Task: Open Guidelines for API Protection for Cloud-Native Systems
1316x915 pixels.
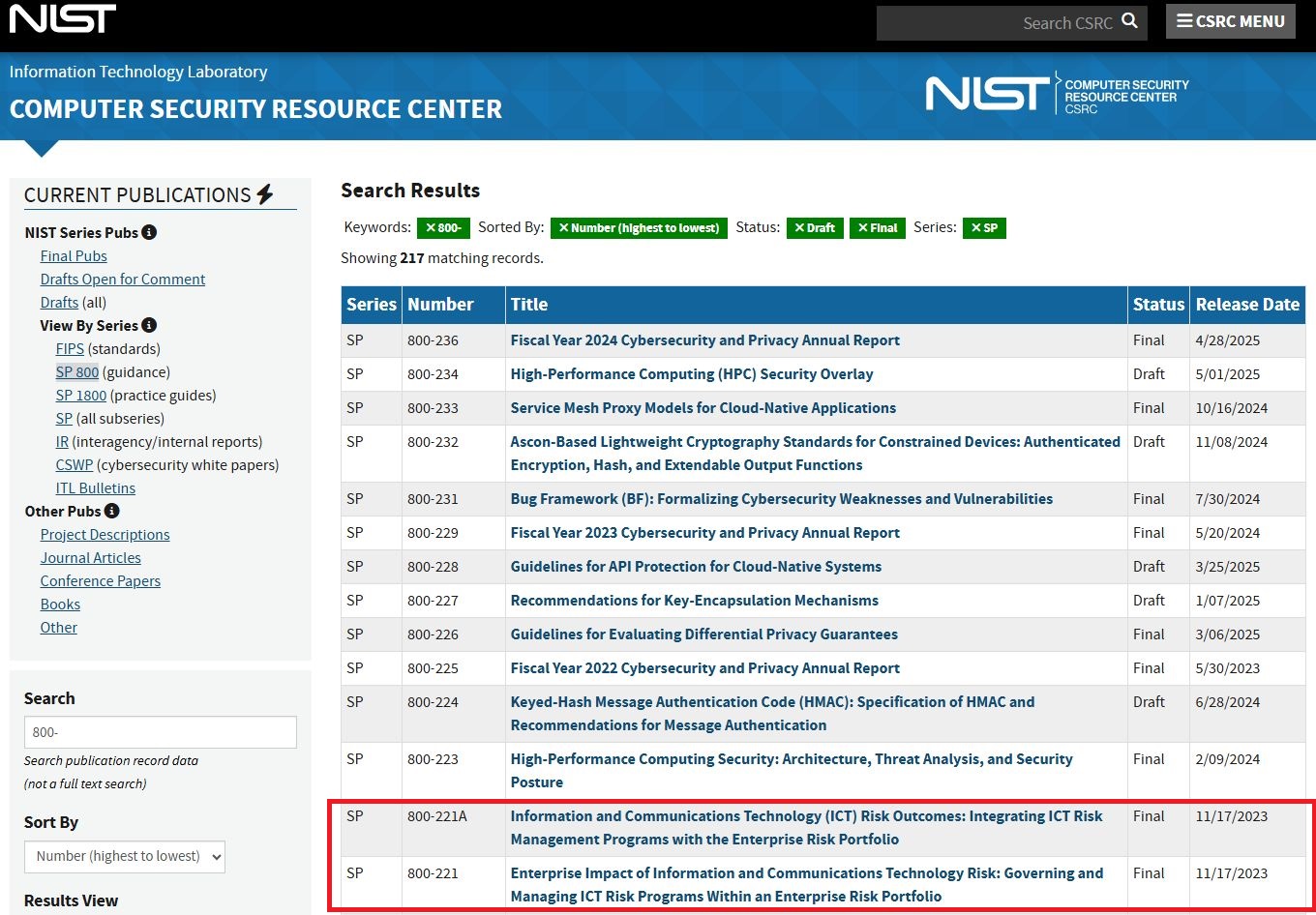Action: point(696,567)
